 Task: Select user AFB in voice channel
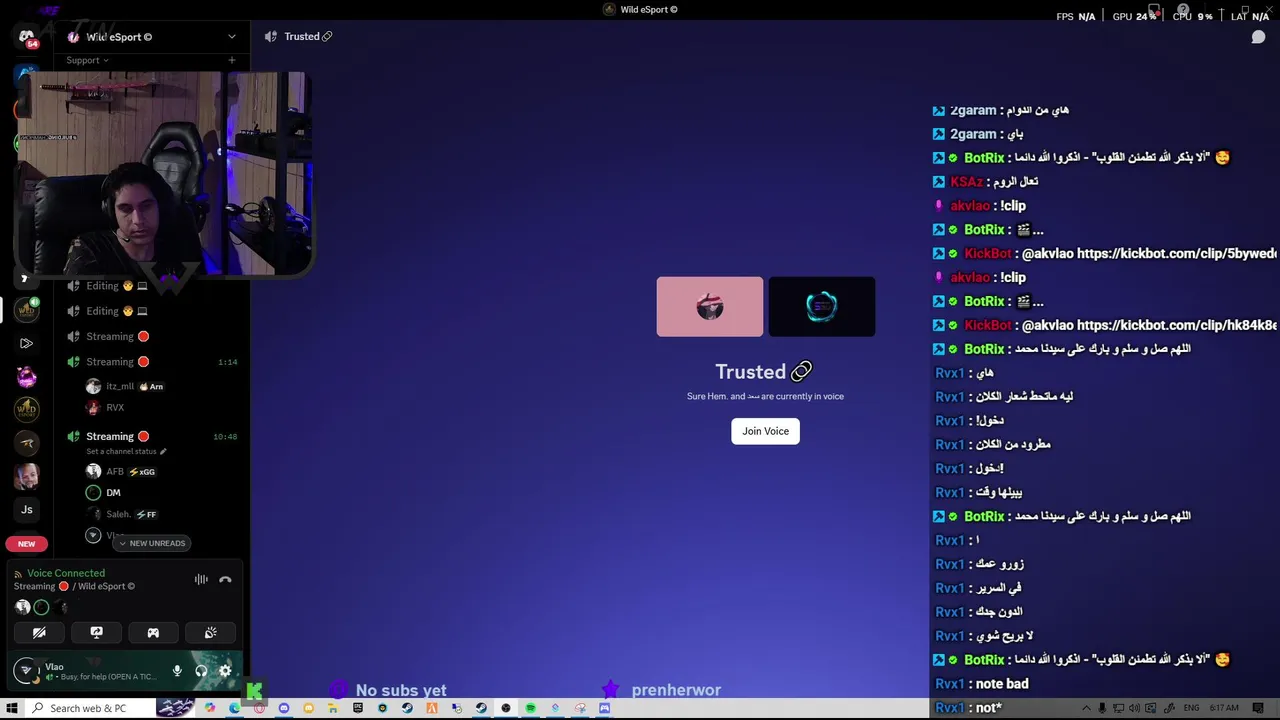click(x=121, y=471)
